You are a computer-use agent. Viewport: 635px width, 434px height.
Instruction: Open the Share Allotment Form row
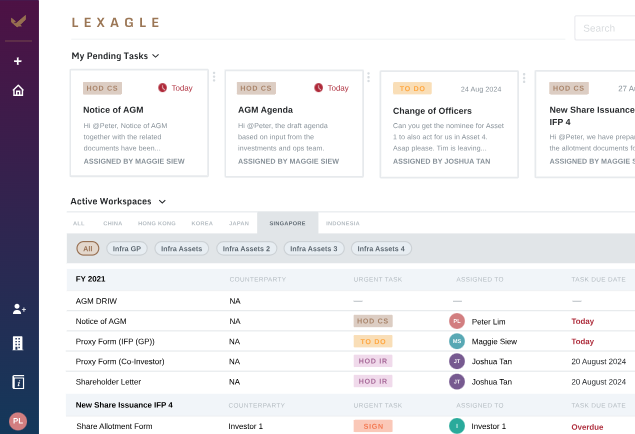point(351,426)
